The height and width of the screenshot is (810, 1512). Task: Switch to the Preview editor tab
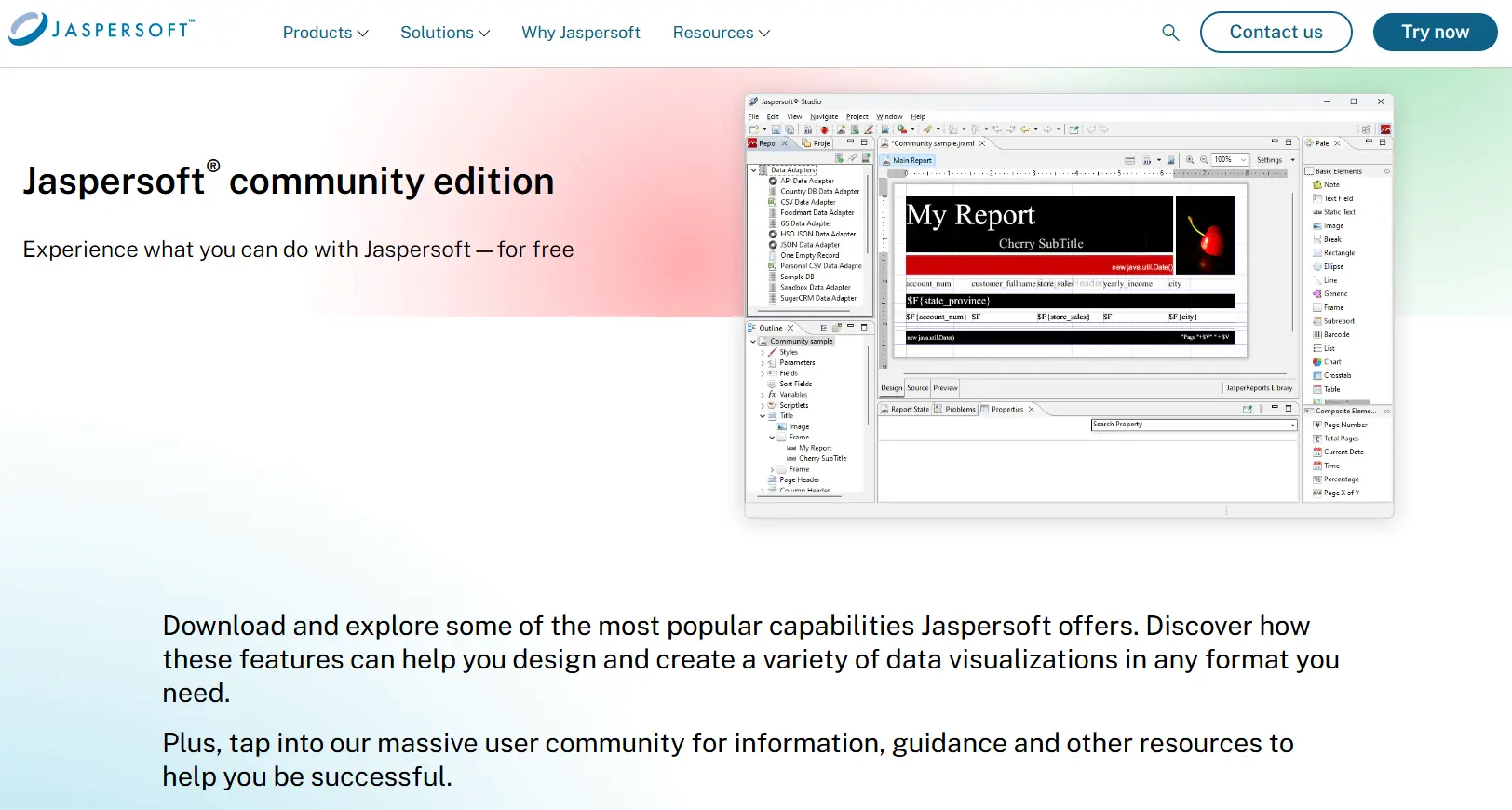coord(945,388)
